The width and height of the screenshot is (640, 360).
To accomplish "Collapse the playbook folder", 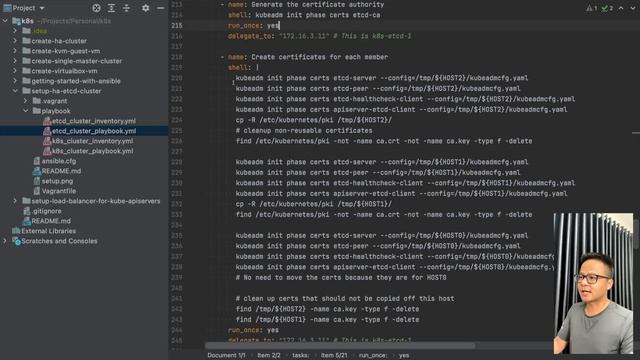I will tap(25, 111).
